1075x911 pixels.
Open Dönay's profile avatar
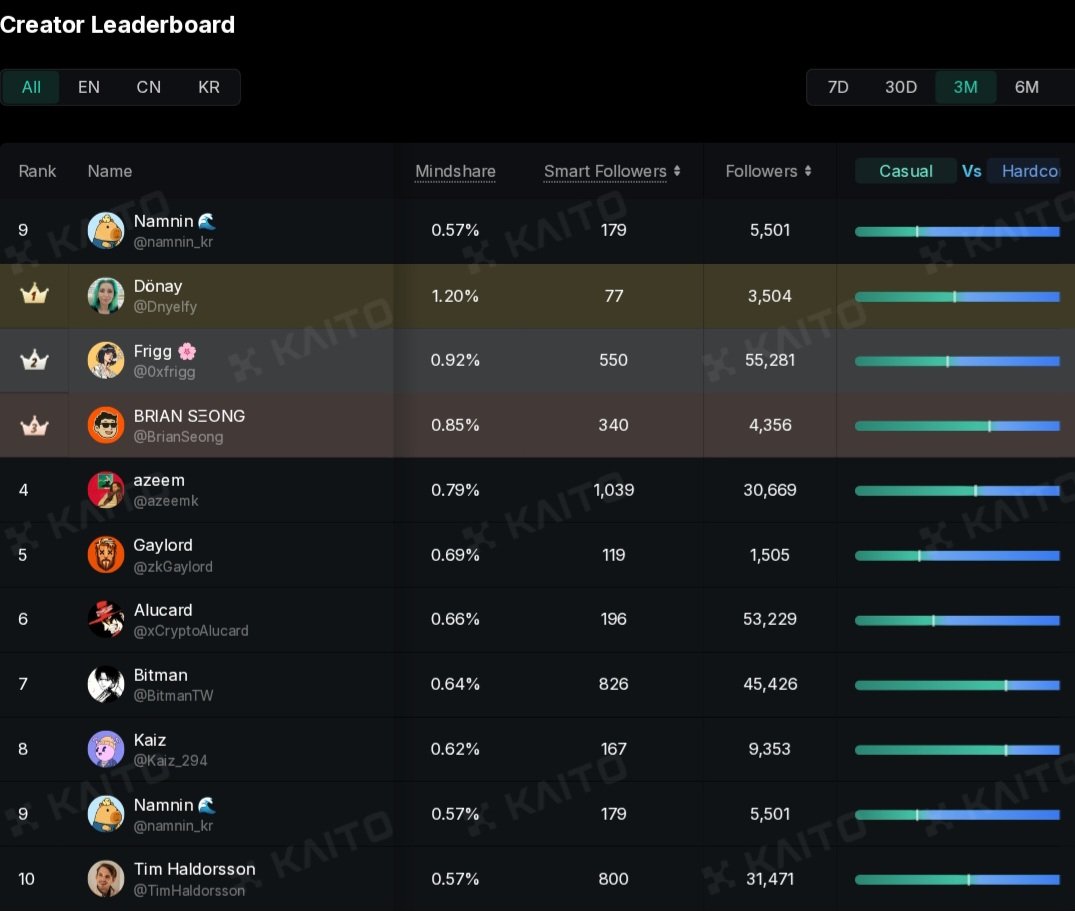pos(106,295)
